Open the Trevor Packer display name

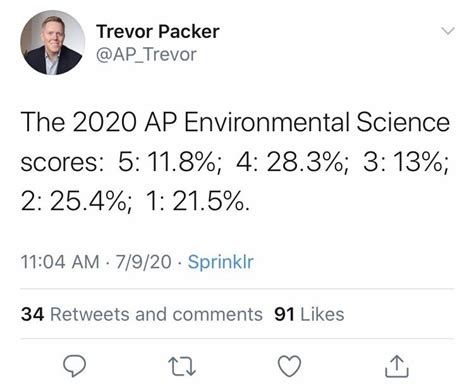tap(158, 32)
